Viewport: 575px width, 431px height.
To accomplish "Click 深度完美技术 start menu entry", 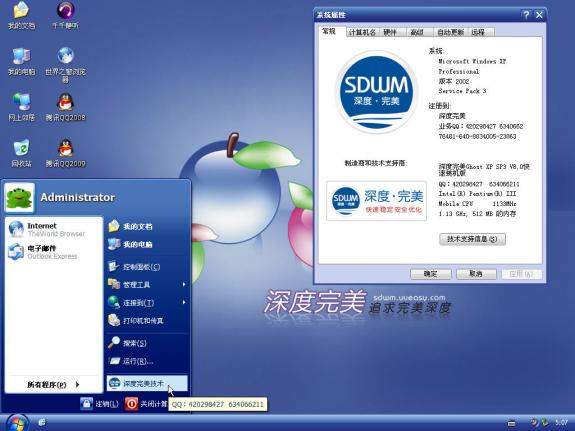I will (x=147, y=383).
